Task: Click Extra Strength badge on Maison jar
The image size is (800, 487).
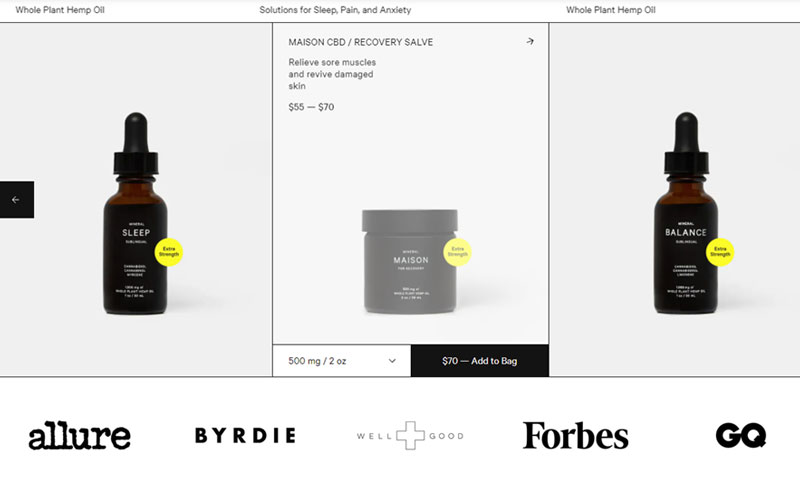Action: click(x=457, y=252)
